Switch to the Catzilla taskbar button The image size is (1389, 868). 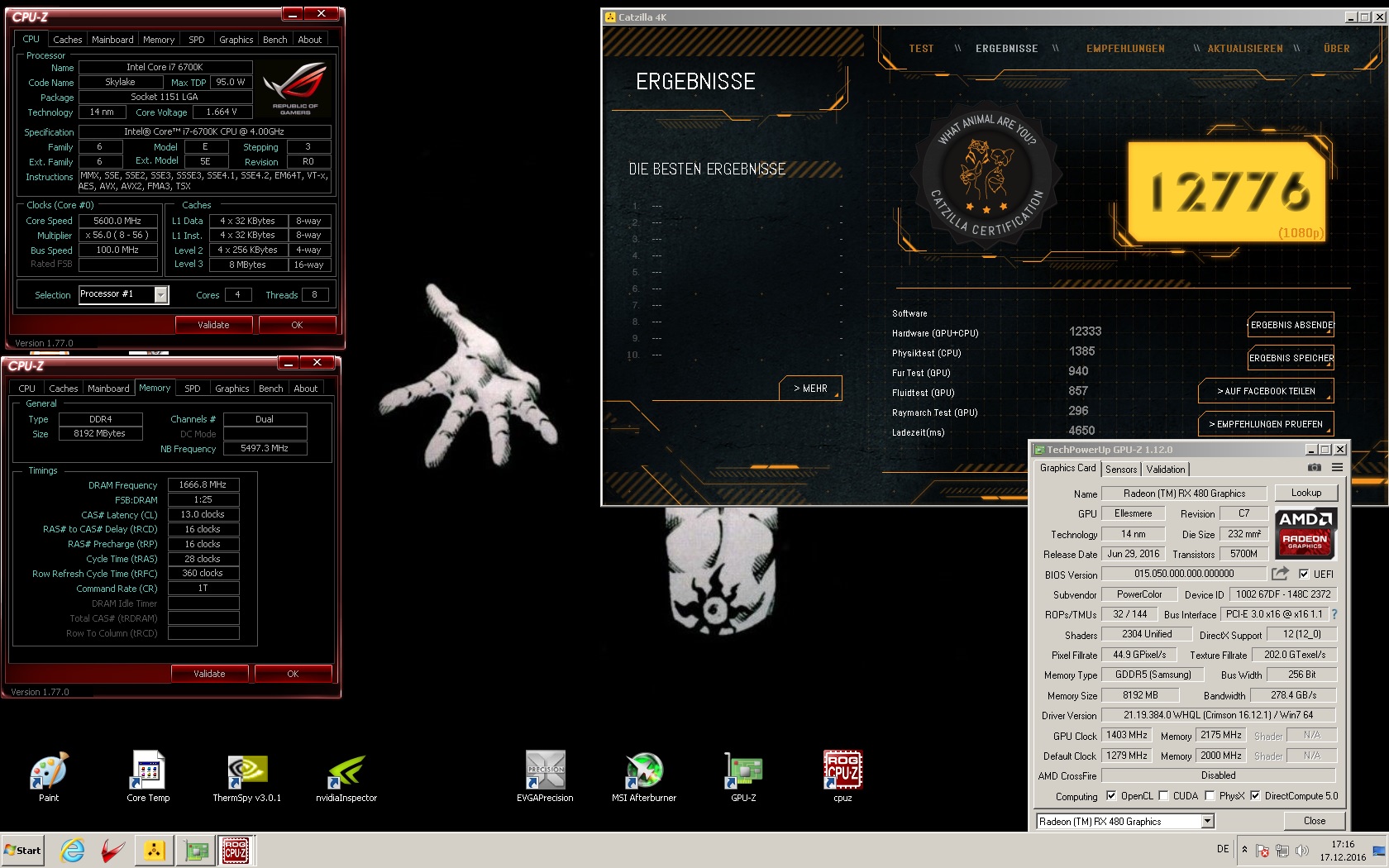tap(154, 850)
